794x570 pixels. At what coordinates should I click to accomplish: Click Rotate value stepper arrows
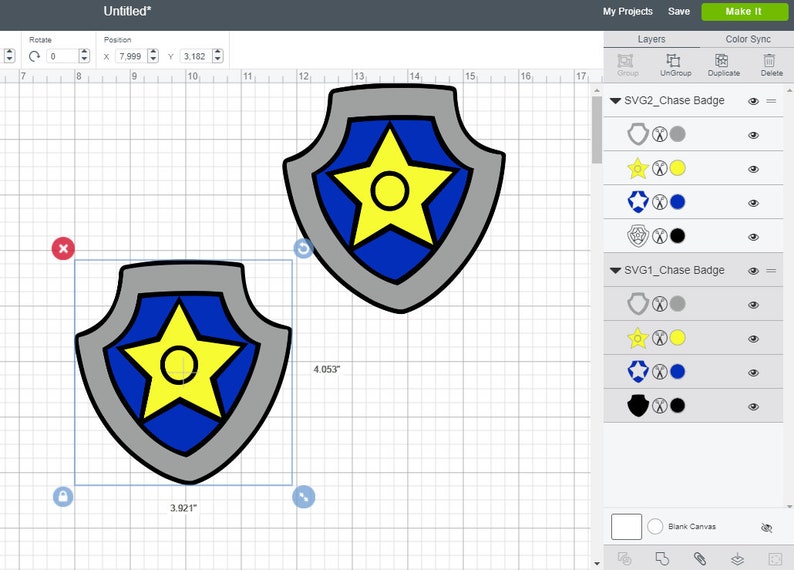[85, 56]
